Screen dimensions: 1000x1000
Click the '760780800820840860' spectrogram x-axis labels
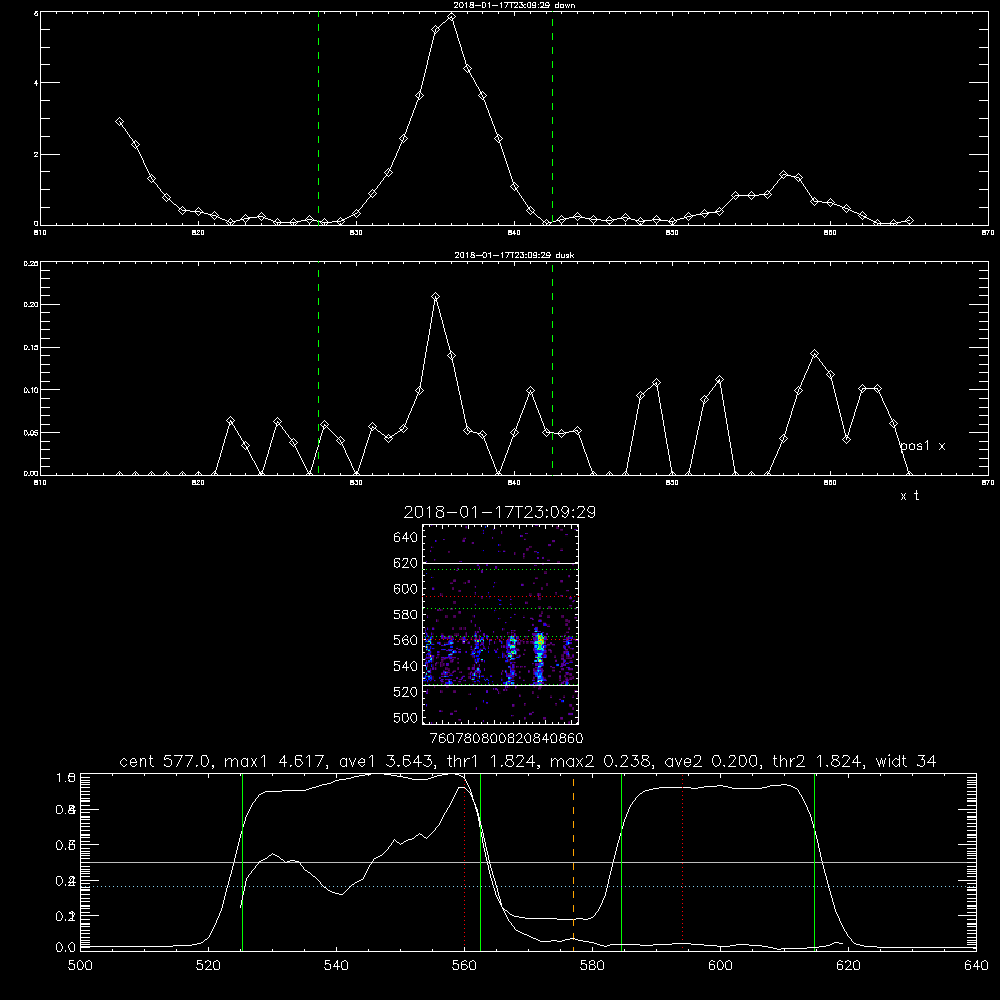pyautogui.click(x=507, y=738)
